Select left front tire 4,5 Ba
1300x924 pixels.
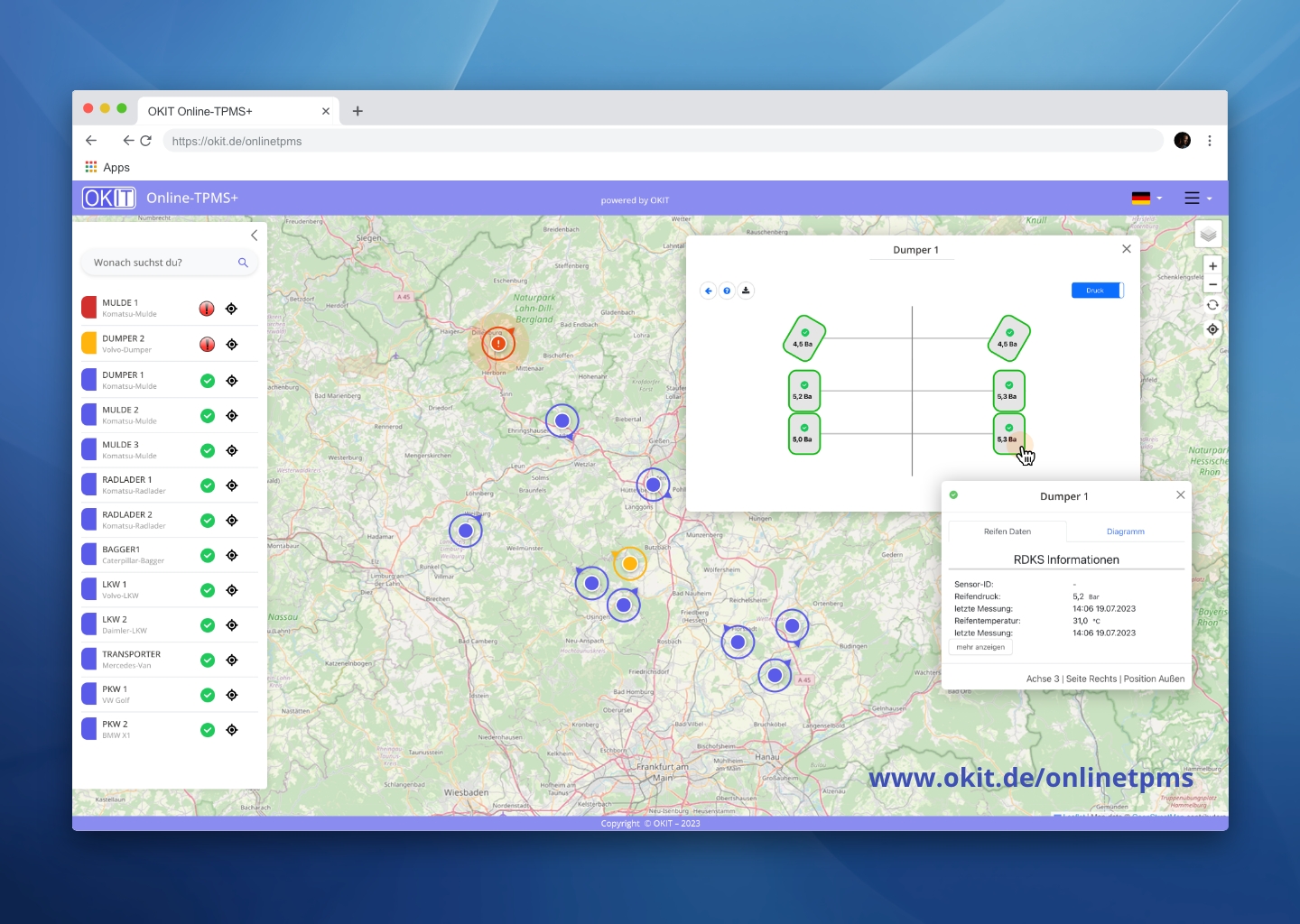(x=803, y=338)
